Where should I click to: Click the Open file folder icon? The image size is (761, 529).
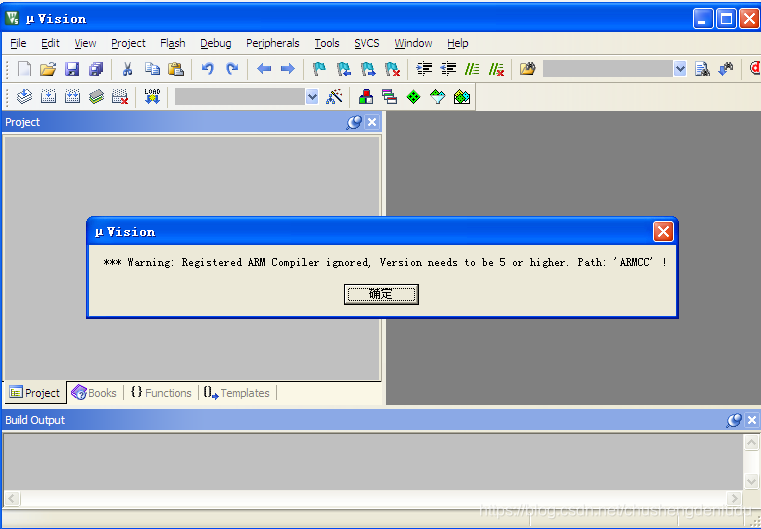(x=48, y=69)
